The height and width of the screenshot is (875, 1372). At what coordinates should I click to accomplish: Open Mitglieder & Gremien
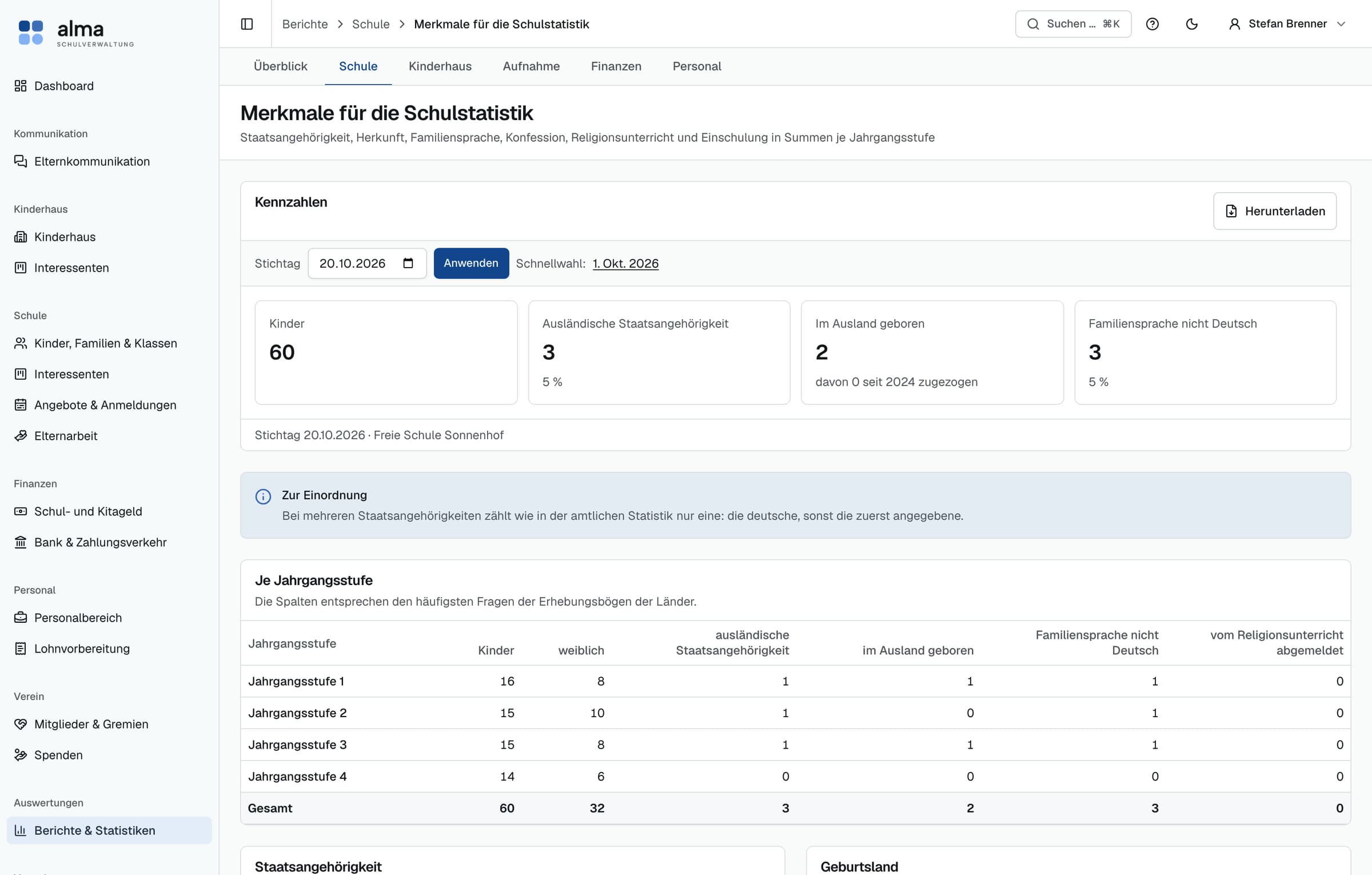point(109,724)
